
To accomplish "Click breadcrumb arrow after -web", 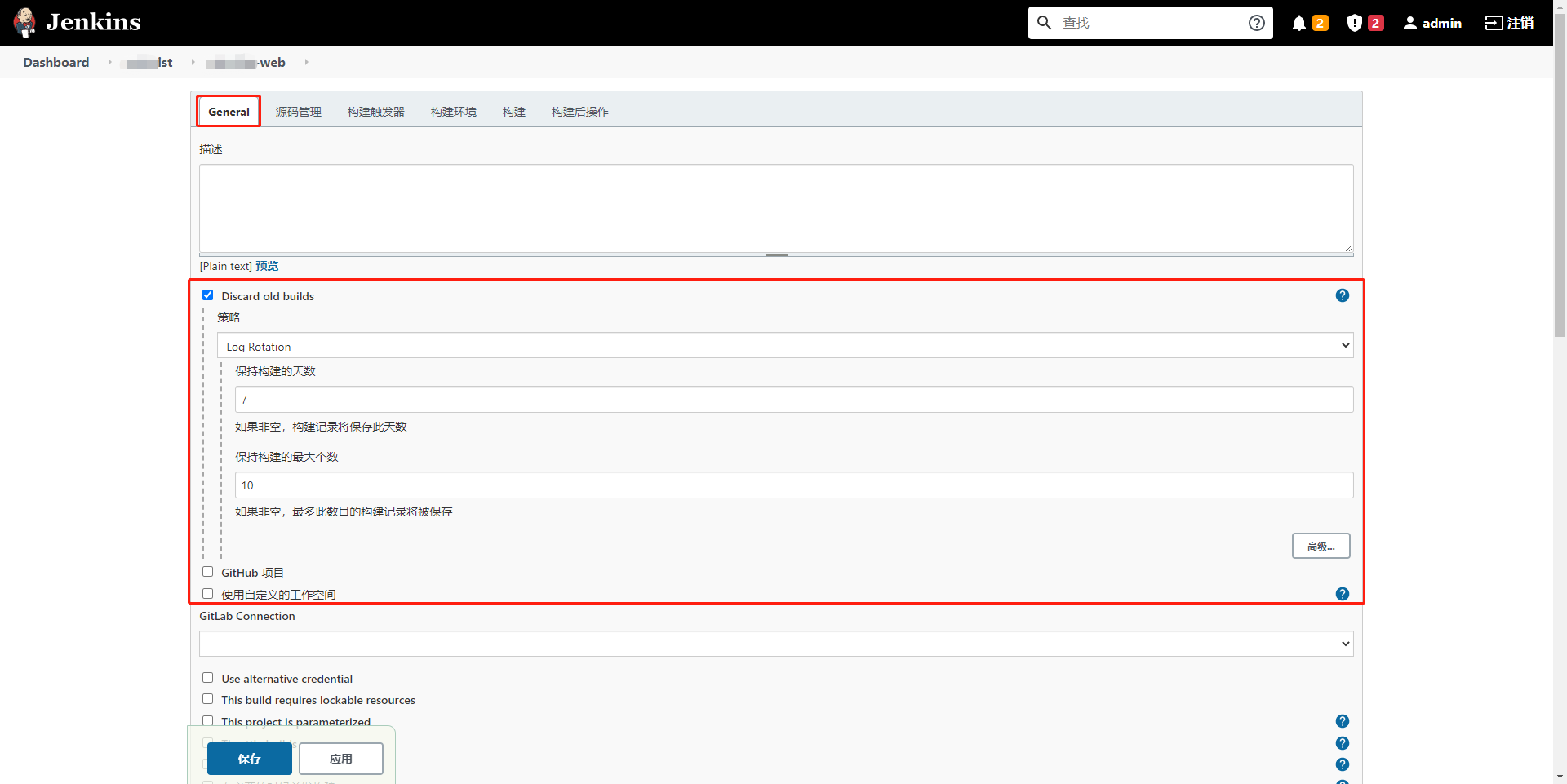I will [306, 62].
